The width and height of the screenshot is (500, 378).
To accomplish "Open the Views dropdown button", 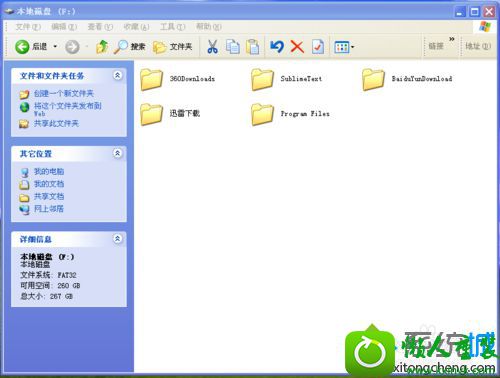I will coord(344,47).
